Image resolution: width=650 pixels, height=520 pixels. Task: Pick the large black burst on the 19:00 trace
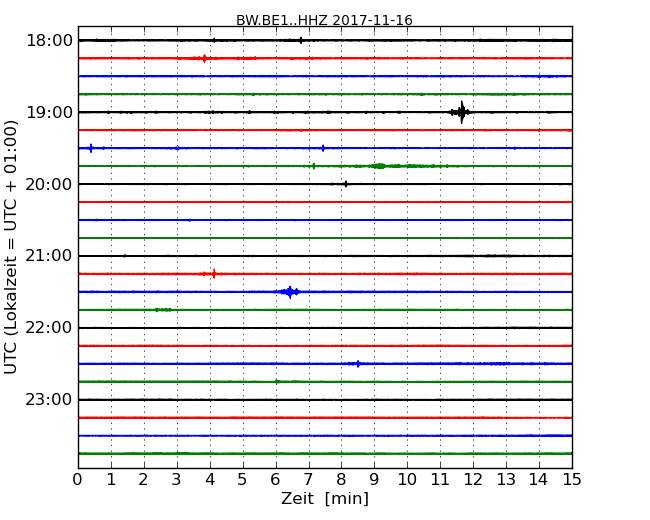pyautogui.click(x=461, y=112)
